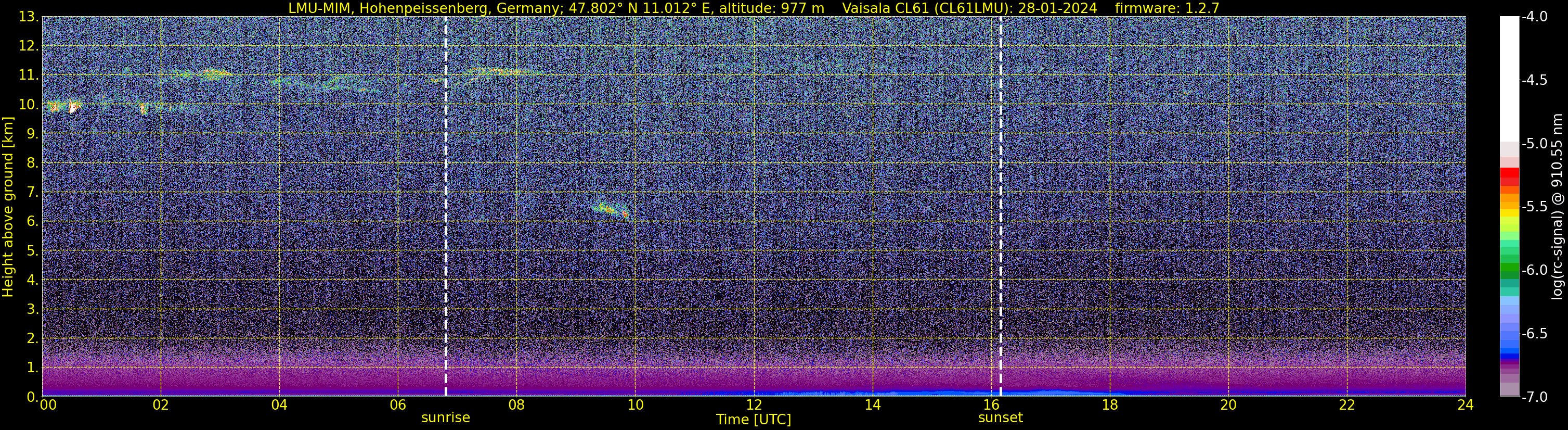Click the 'Height above ground [km]' axis label
1568x430 pixels.
click(8, 207)
